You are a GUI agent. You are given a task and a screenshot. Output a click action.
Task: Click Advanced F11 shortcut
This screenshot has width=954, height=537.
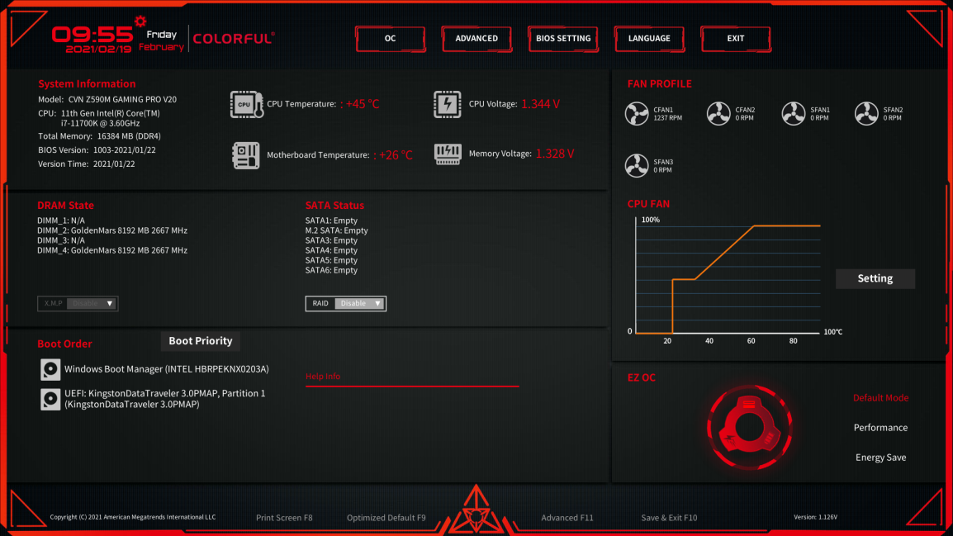pyautogui.click(x=567, y=518)
